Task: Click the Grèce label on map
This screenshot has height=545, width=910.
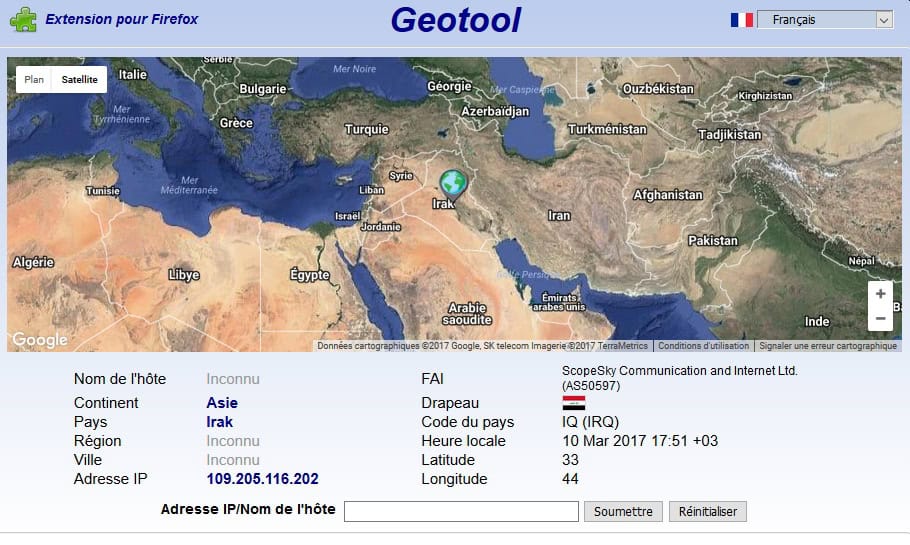Action: pyautogui.click(x=236, y=123)
